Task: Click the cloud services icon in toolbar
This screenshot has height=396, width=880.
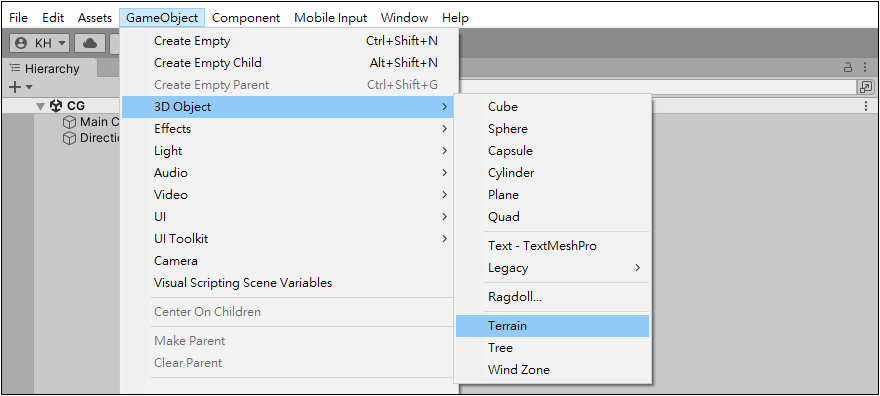Action: 90,43
